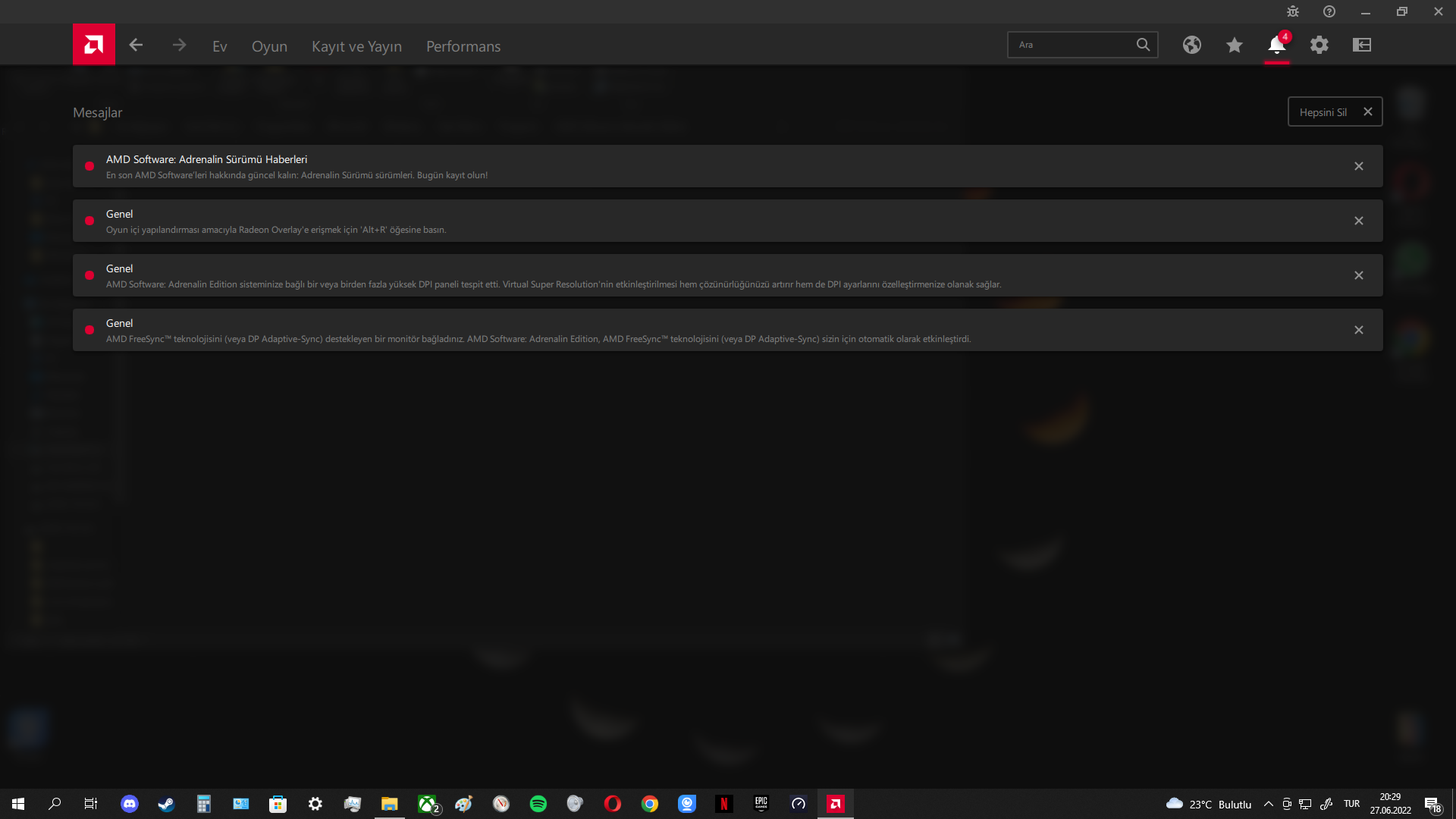The image size is (1456, 819).
Task: Open the web browser globe icon
Action: click(x=1191, y=45)
